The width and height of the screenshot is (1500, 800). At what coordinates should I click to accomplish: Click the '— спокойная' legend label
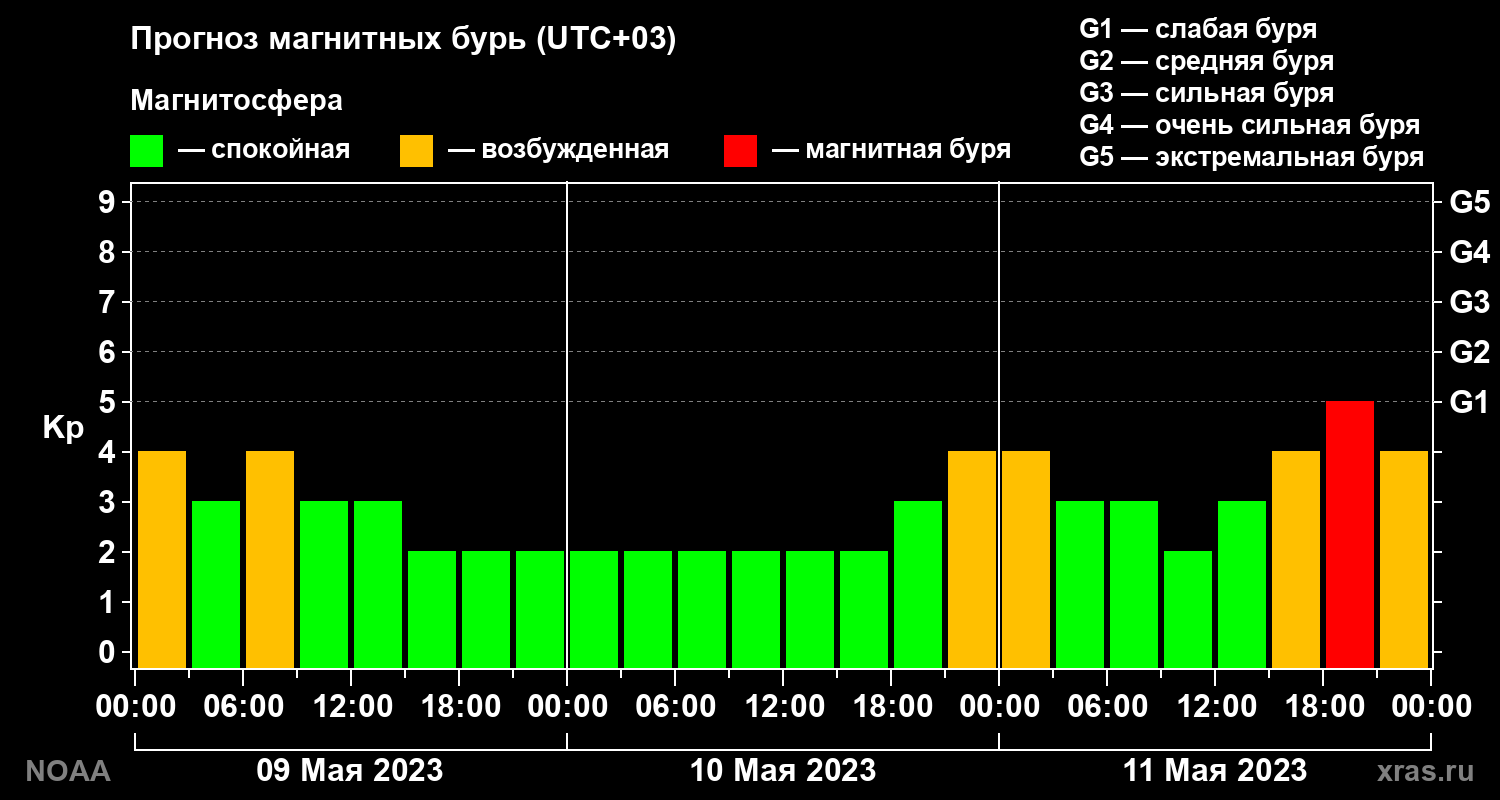[x=264, y=150]
